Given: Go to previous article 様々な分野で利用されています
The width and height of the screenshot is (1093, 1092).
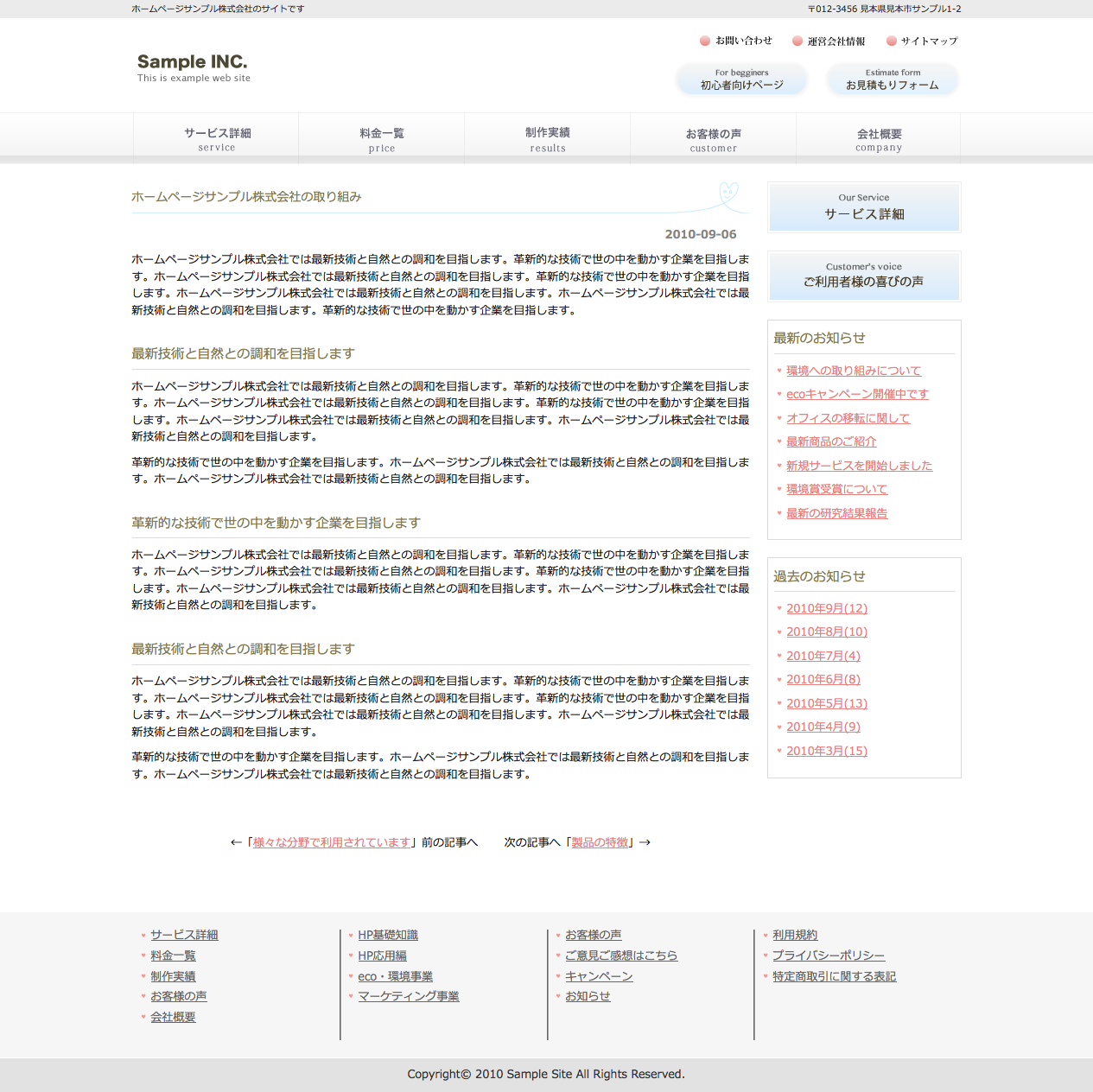Looking at the screenshot, I should click(332, 842).
